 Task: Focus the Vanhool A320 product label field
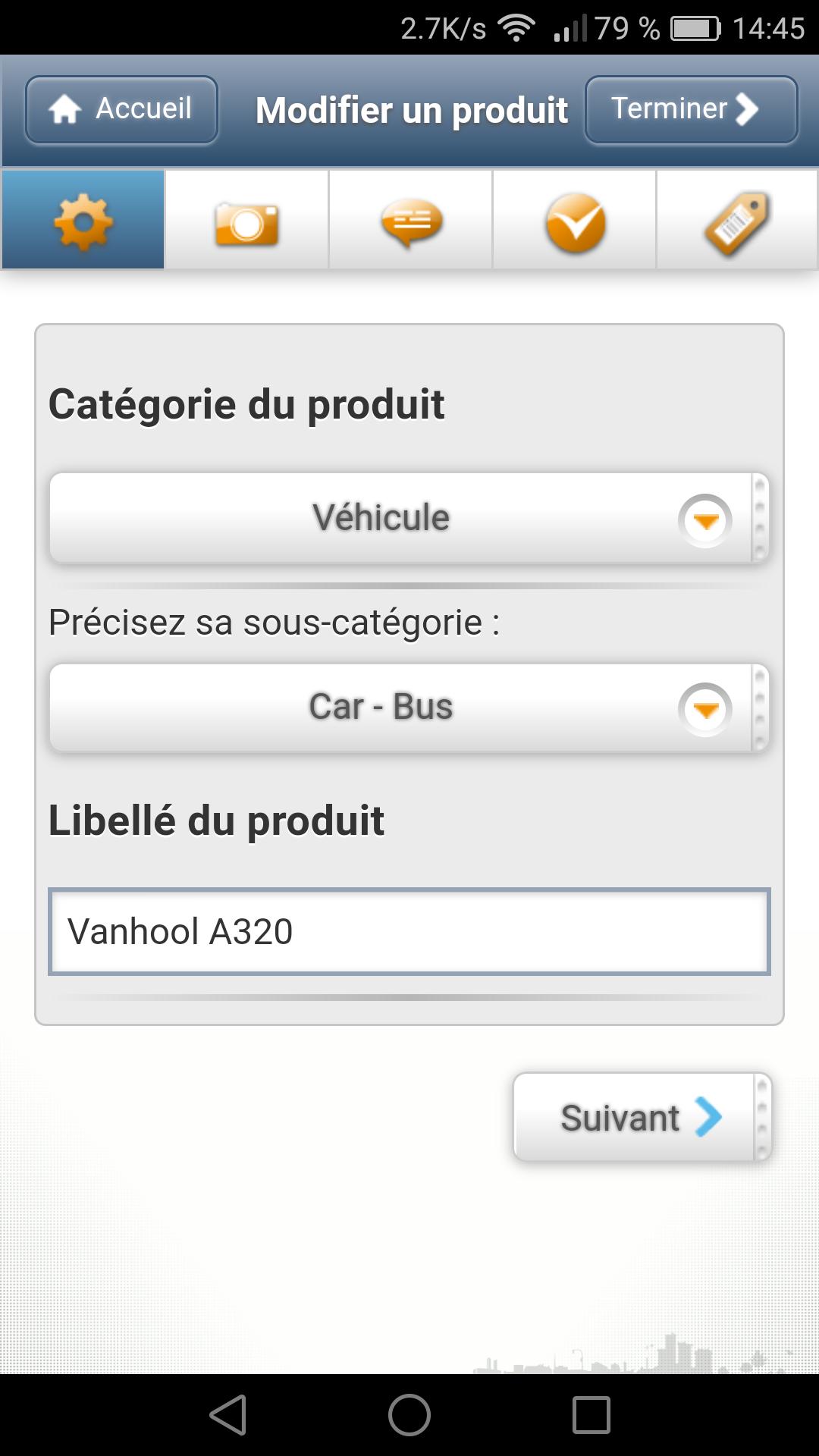409,931
